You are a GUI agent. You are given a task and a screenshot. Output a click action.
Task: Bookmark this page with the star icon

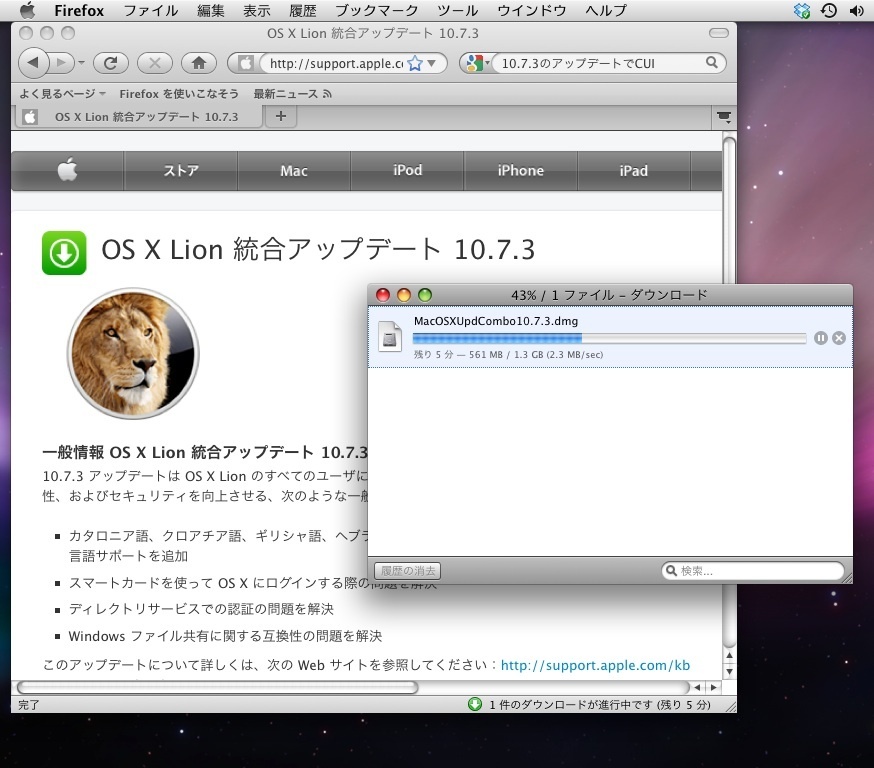pyautogui.click(x=415, y=64)
